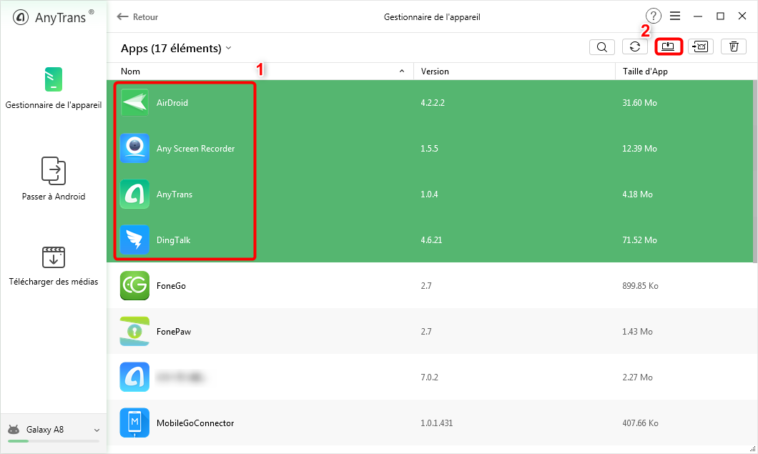The width and height of the screenshot is (758, 454).
Task: Expand the Apps (17 éléments) dropdown
Action: [x=228, y=48]
